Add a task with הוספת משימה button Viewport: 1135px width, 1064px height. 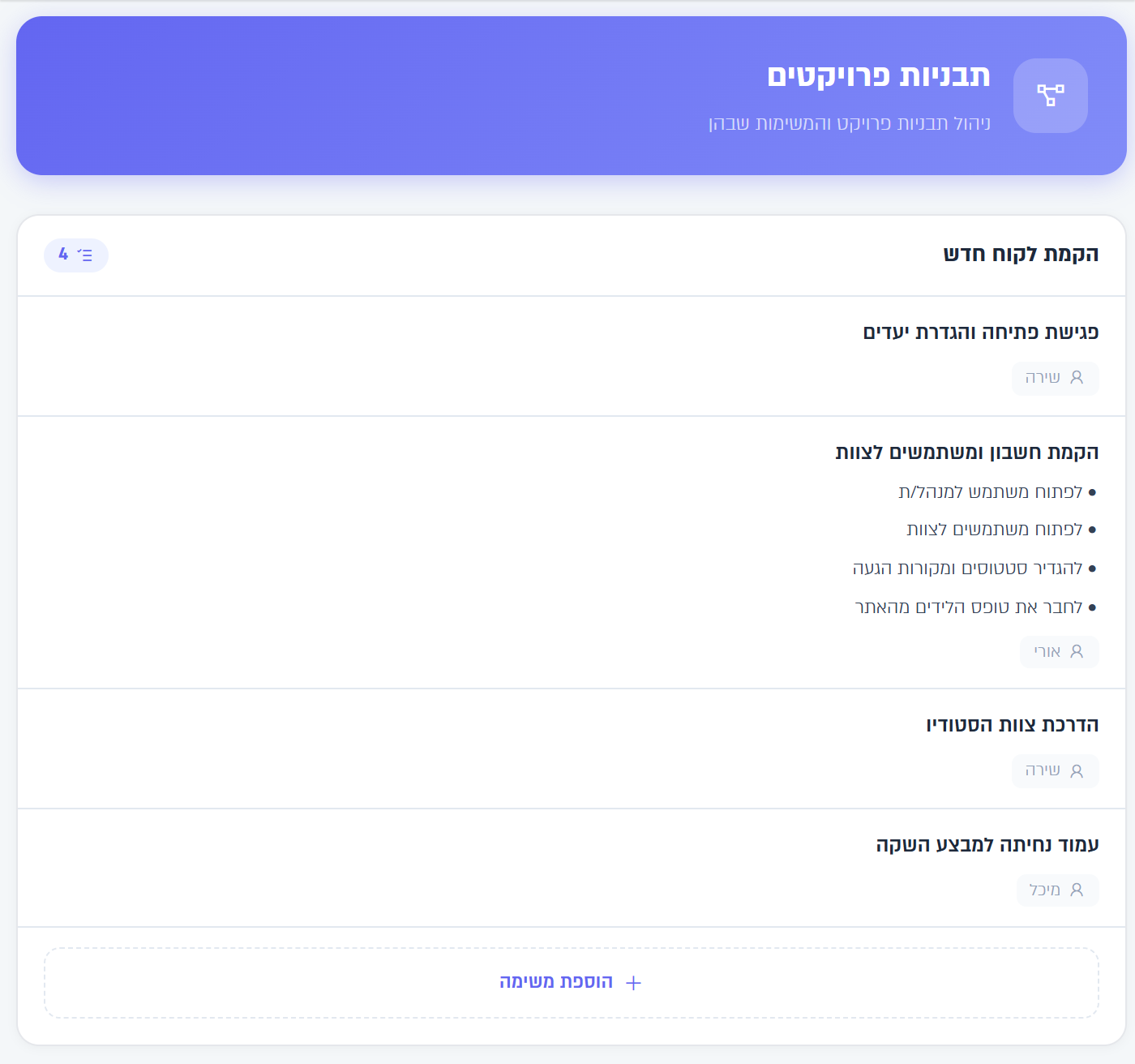(x=572, y=983)
